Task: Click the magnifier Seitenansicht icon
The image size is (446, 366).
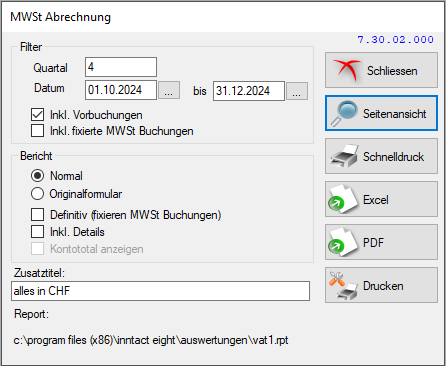Action: point(344,113)
